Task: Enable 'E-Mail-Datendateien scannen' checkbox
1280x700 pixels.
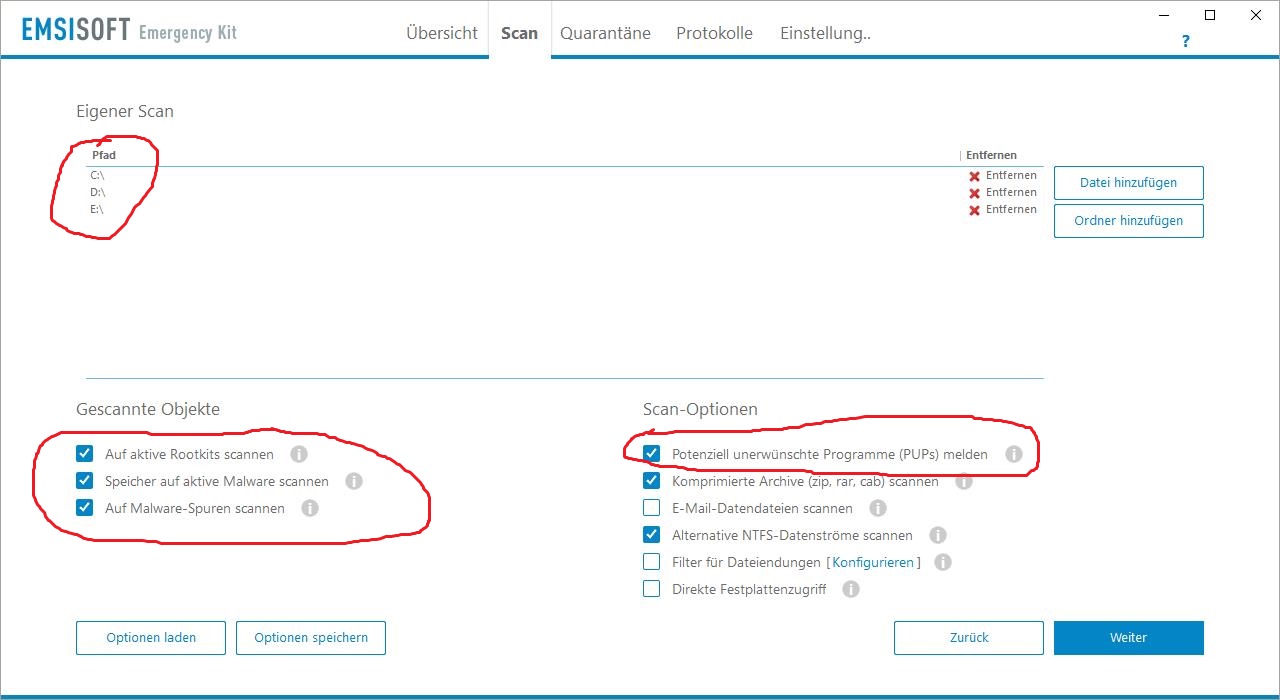Action: (652, 508)
